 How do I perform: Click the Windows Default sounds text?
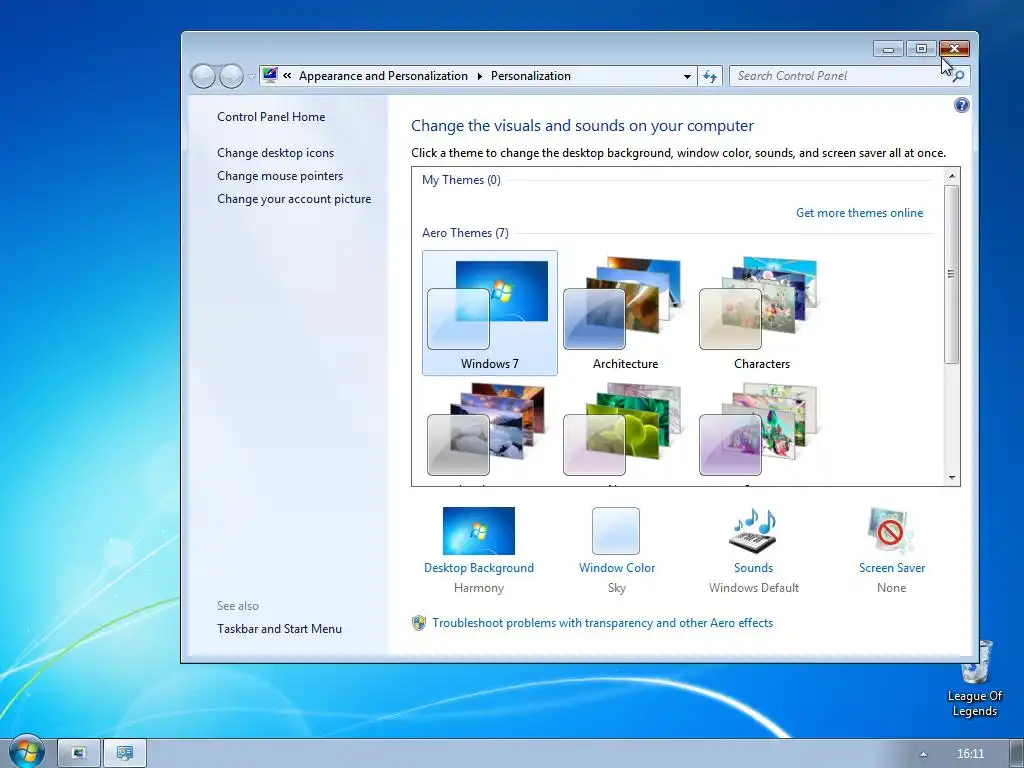point(754,588)
